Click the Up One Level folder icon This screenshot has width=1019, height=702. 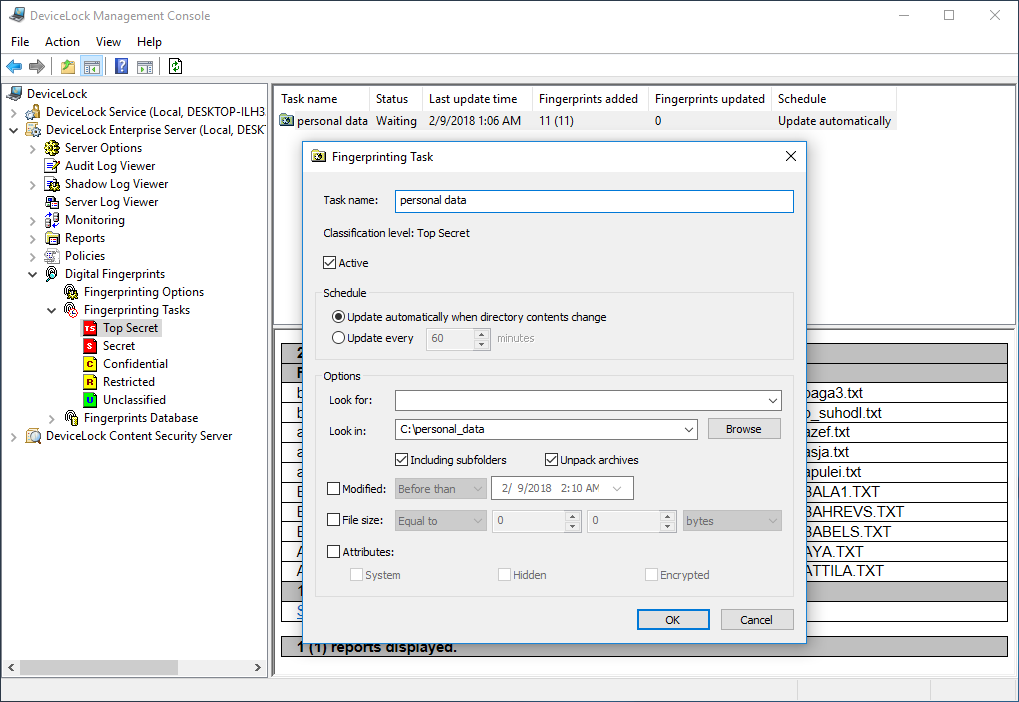tap(68, 67)
